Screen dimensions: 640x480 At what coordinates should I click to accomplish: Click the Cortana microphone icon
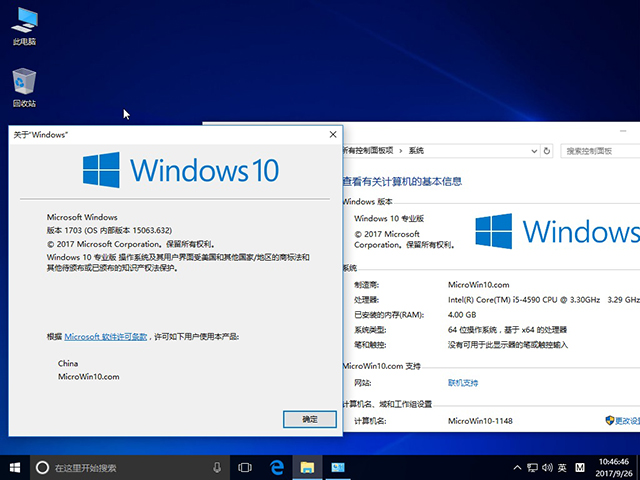click(x=217, y=467)
